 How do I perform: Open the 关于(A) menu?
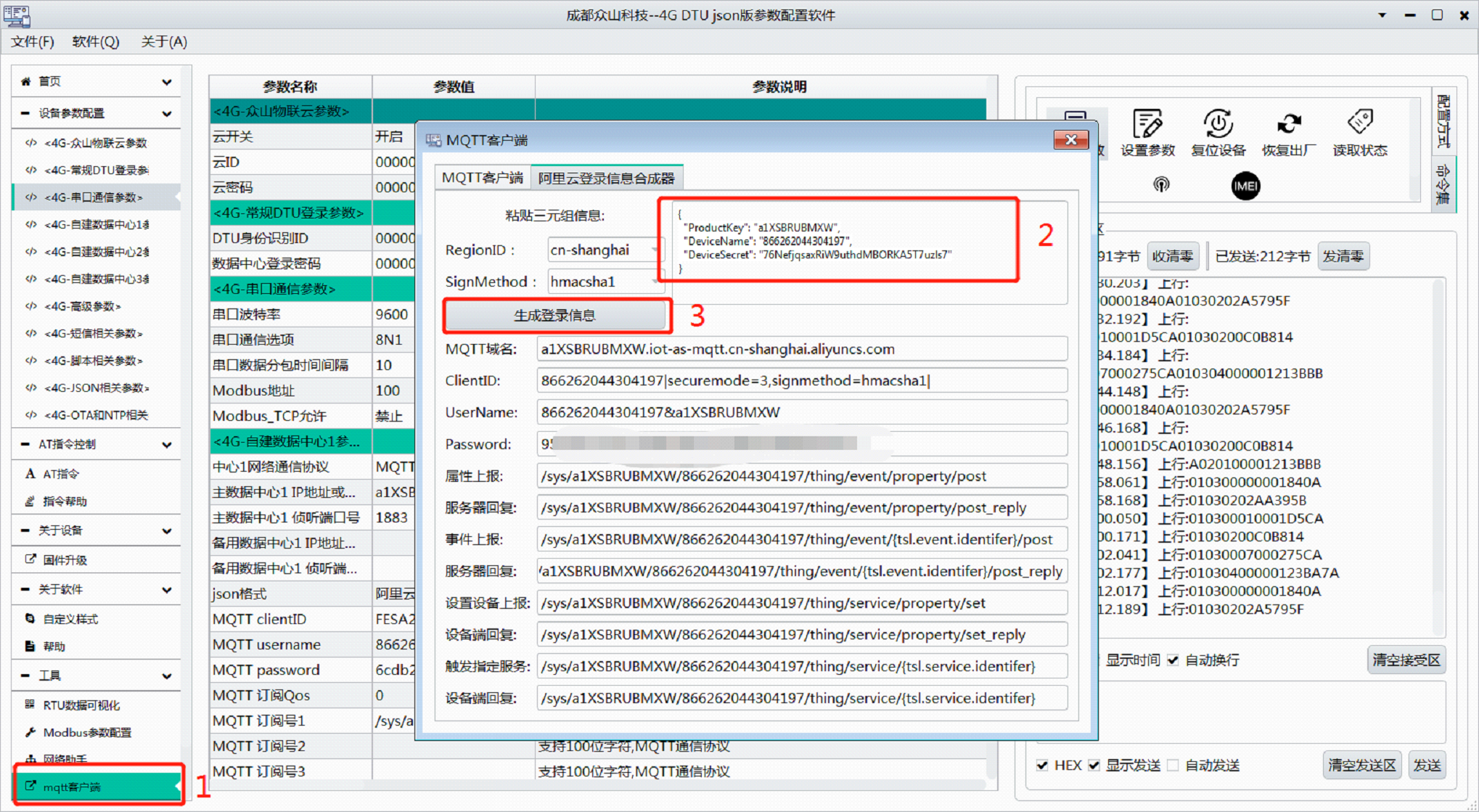164,41
